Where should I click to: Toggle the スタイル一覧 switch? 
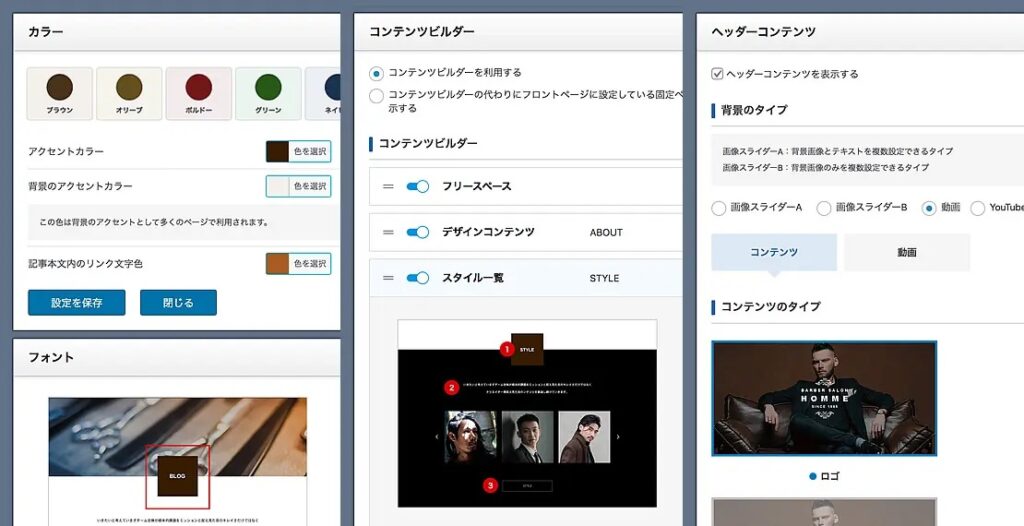[417, 278]
